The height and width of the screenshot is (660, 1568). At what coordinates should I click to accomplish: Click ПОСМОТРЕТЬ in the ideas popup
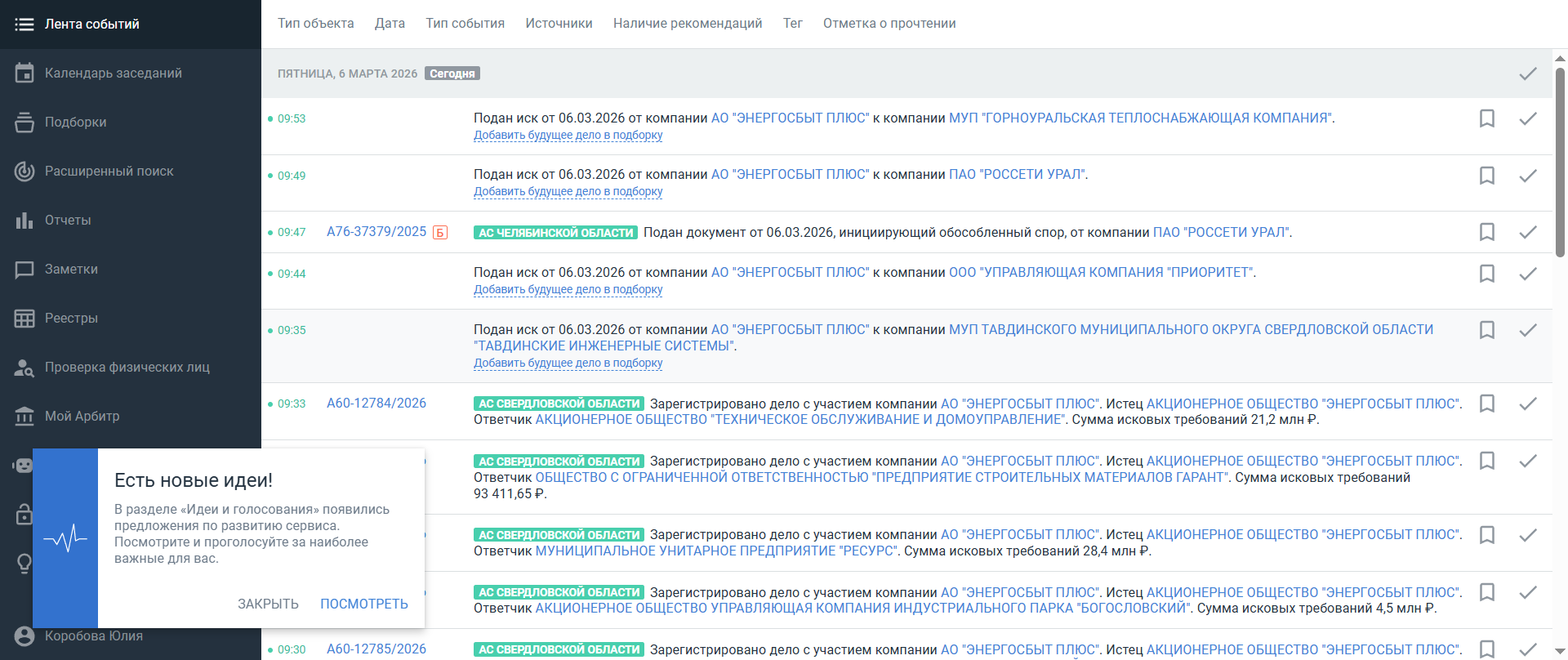(x=363, y=604)
